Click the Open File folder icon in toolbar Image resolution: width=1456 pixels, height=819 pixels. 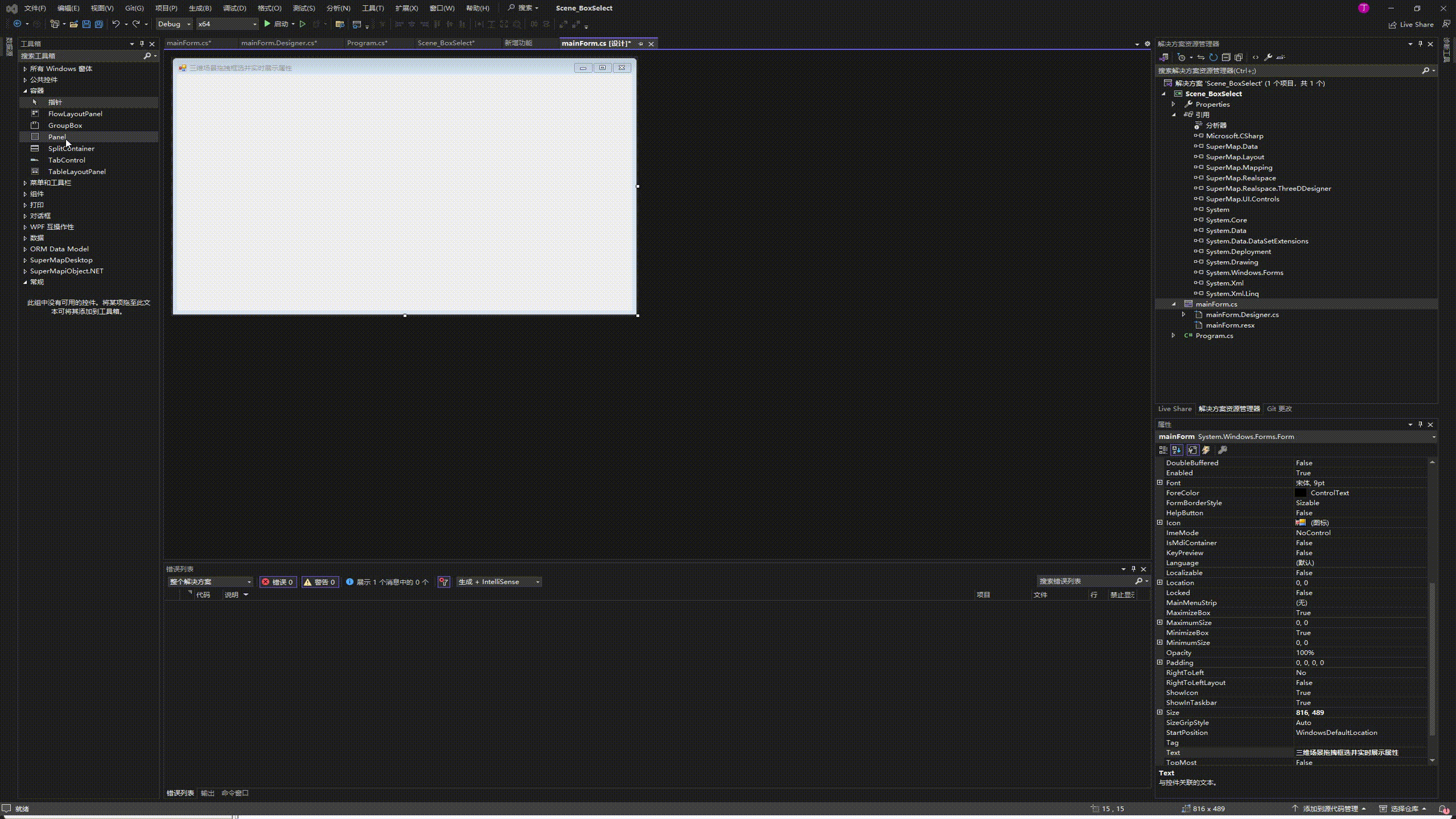coord(74,24)
